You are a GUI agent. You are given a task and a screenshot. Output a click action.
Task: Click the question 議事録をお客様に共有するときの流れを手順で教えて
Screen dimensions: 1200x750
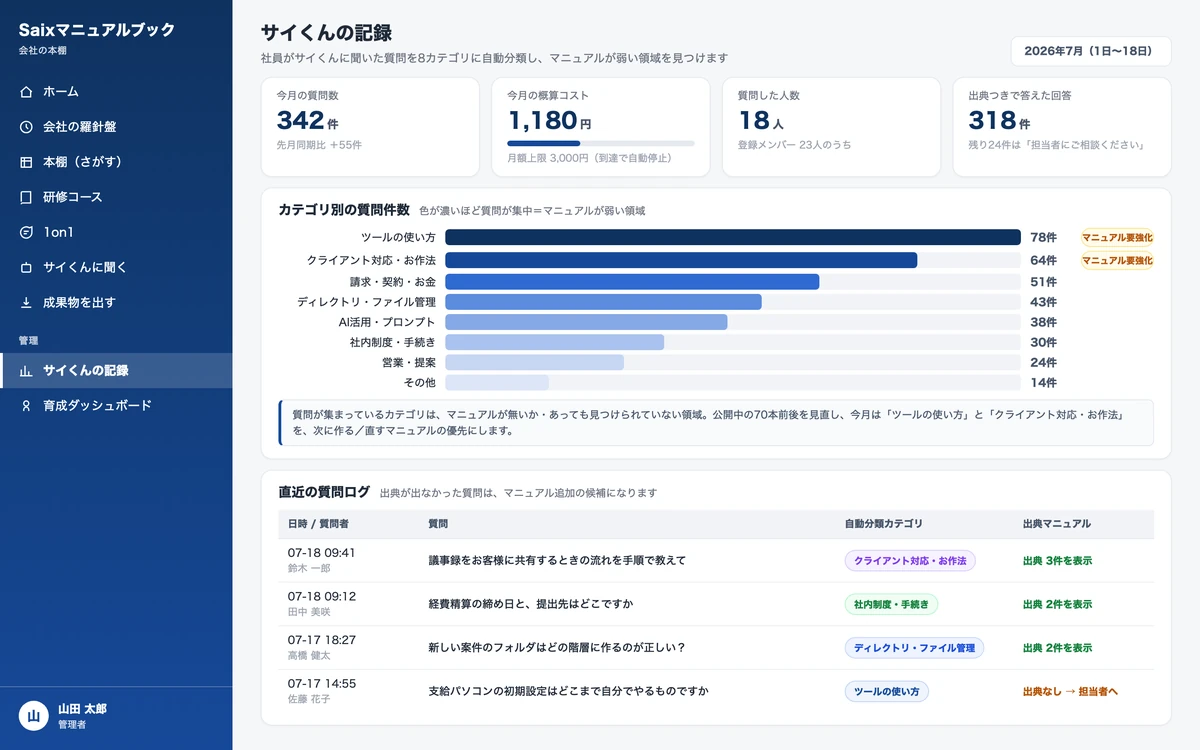click(557, 561)
